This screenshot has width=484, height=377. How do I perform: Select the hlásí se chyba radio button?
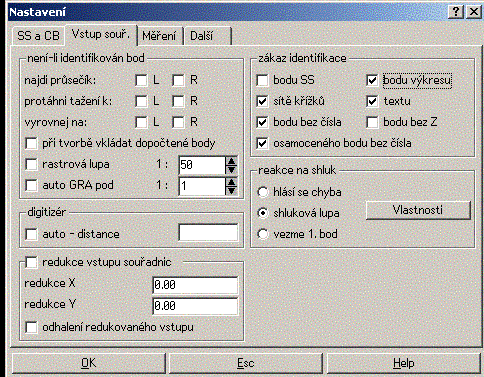[x=263, y=192]
